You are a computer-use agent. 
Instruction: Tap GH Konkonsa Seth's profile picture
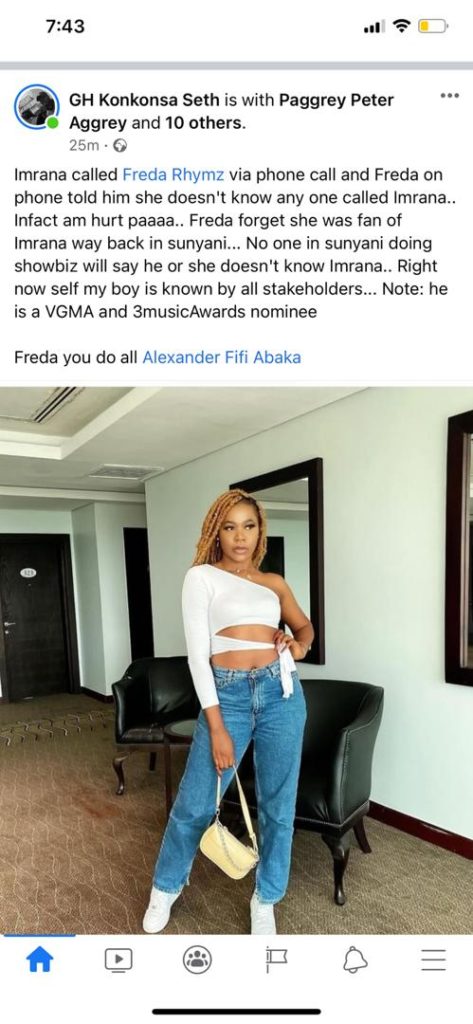click(37, 107)
